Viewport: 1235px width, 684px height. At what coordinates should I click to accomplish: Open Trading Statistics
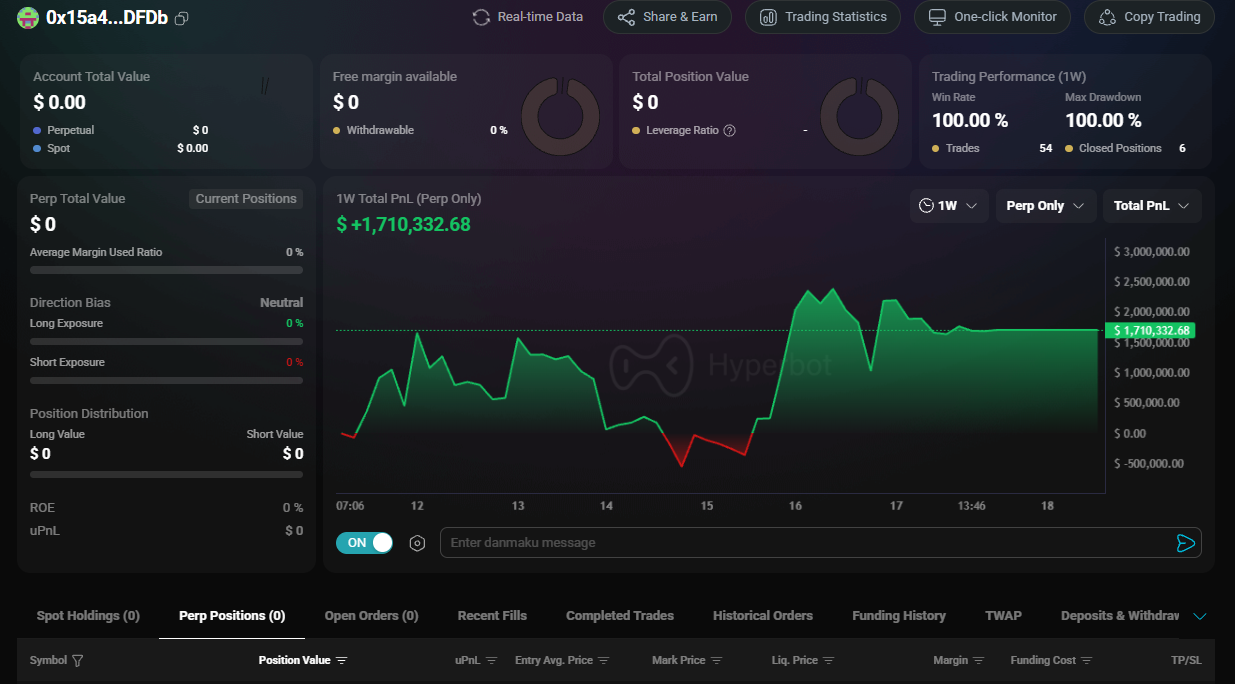822,17
